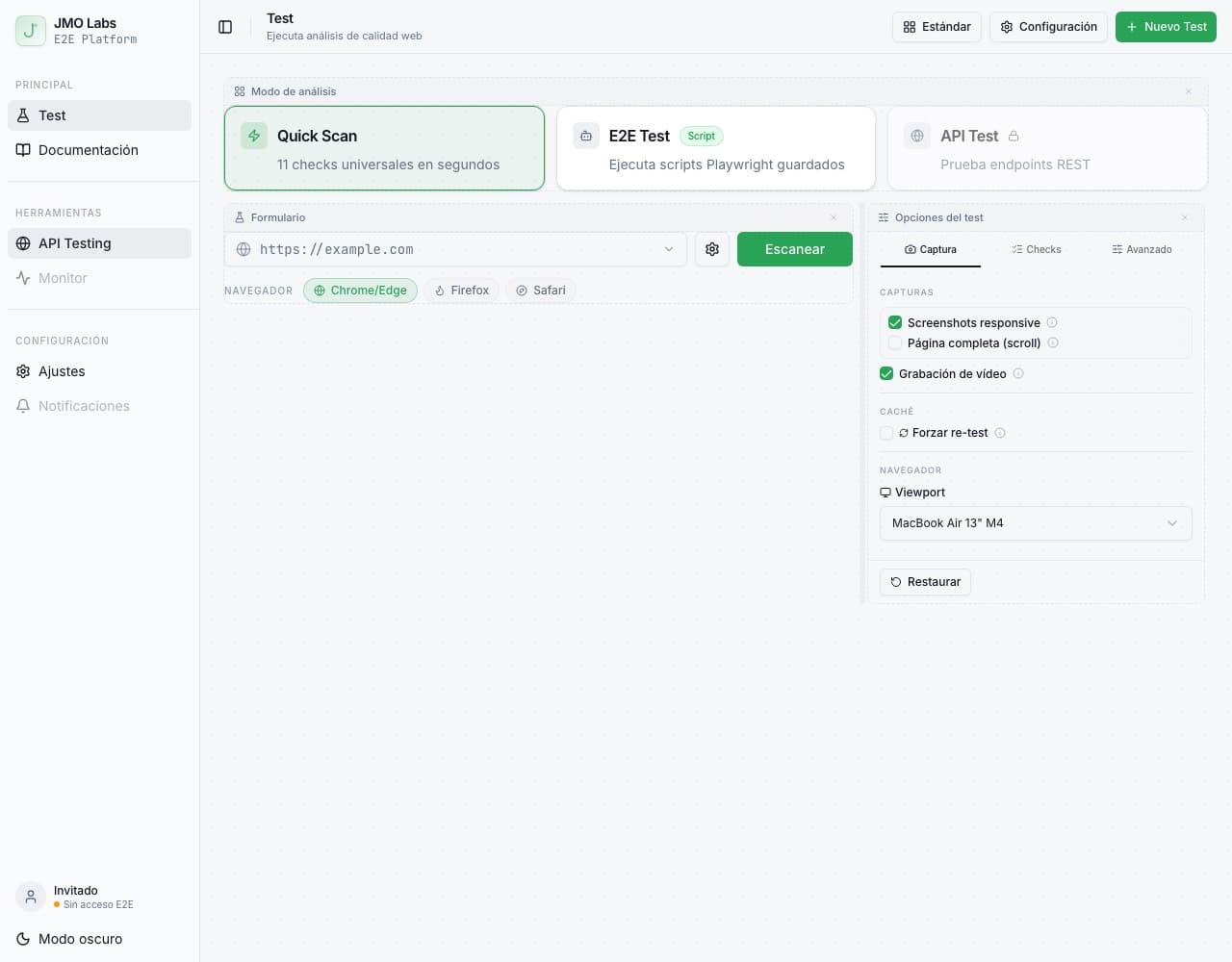This screenshot has height=962, width=1232.
Task: Click the JMO Labs logo icon
Action: pyautogui.click(x=31, y=31)
